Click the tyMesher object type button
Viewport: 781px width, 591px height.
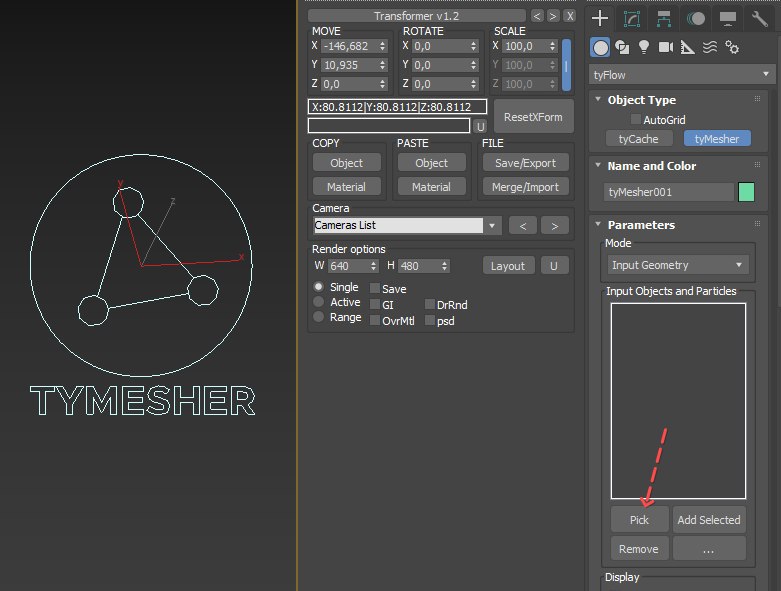pyautogui.click(x=717, y=139)
